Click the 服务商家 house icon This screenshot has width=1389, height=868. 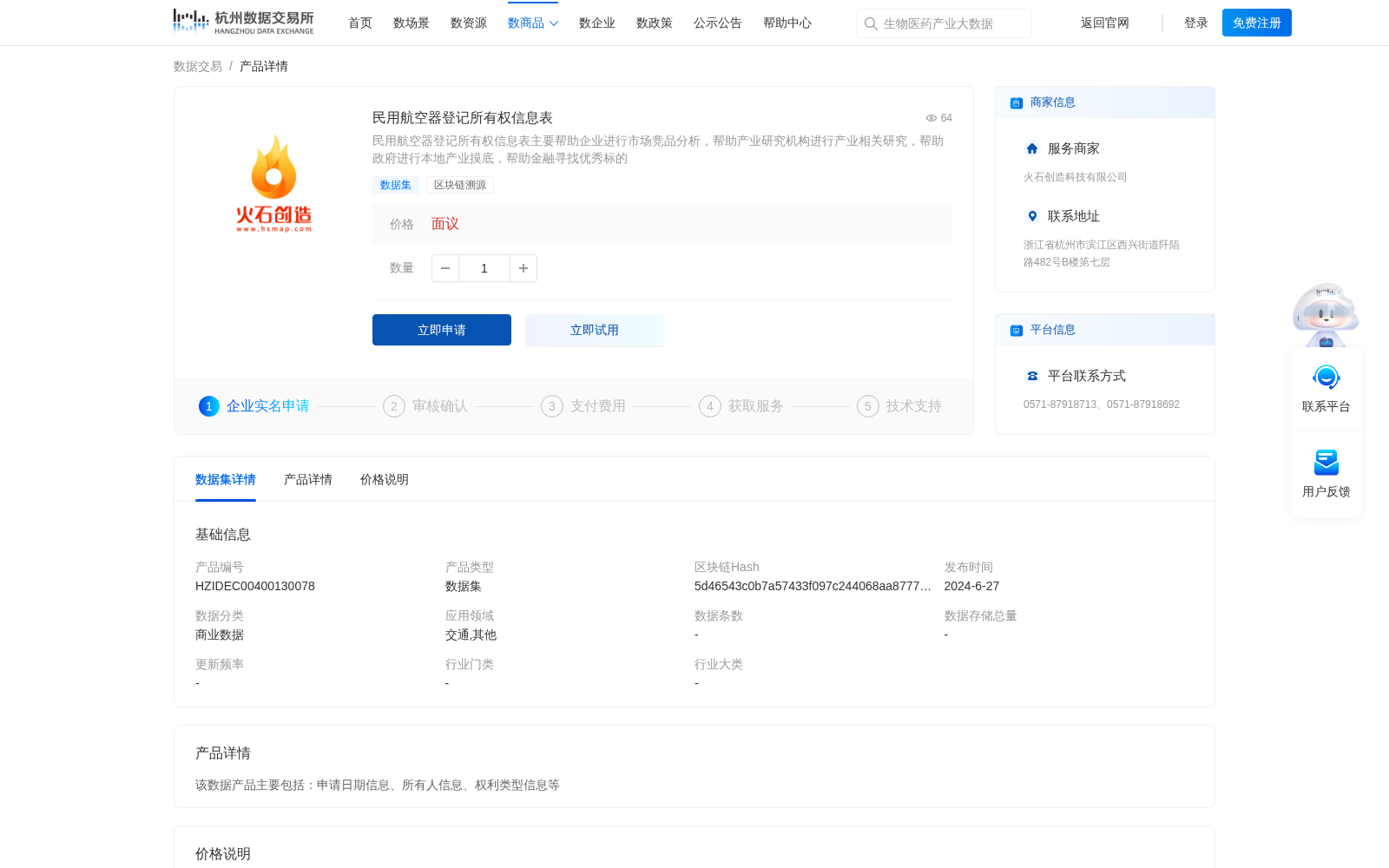point(1032,148)
